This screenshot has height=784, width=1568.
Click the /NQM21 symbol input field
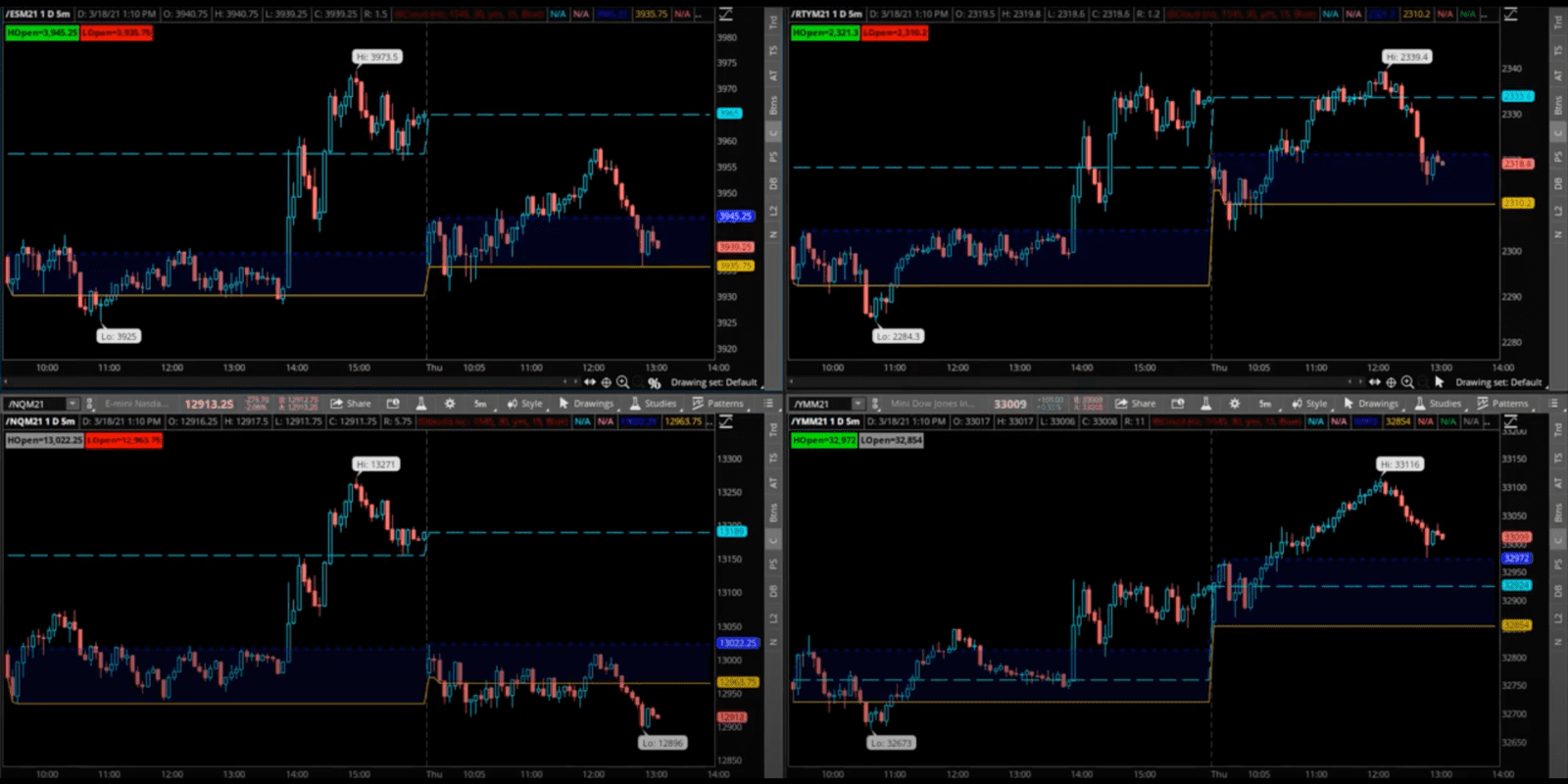(x=34, y=404)
